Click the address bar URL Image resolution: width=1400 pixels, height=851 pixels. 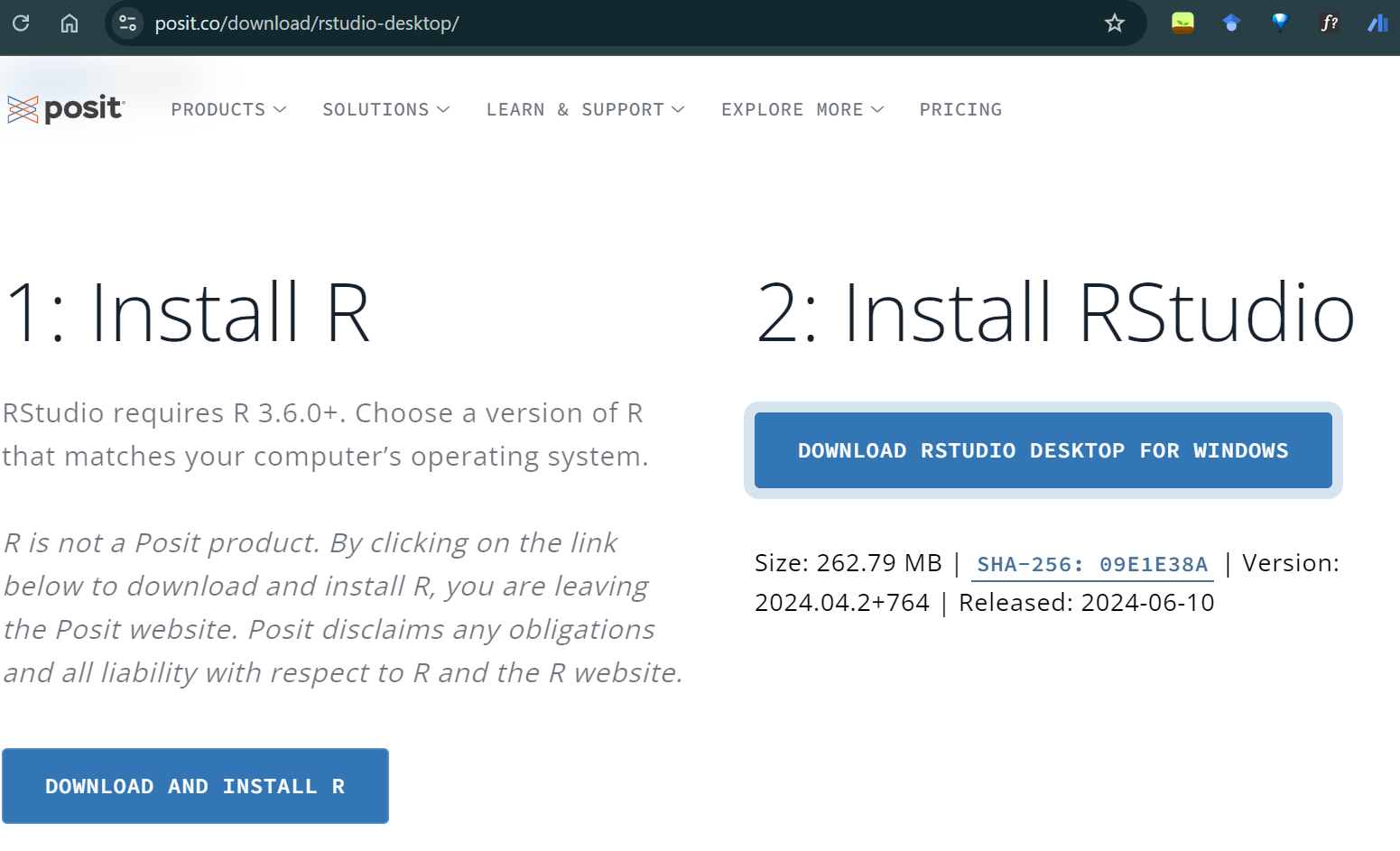[307, 23]
